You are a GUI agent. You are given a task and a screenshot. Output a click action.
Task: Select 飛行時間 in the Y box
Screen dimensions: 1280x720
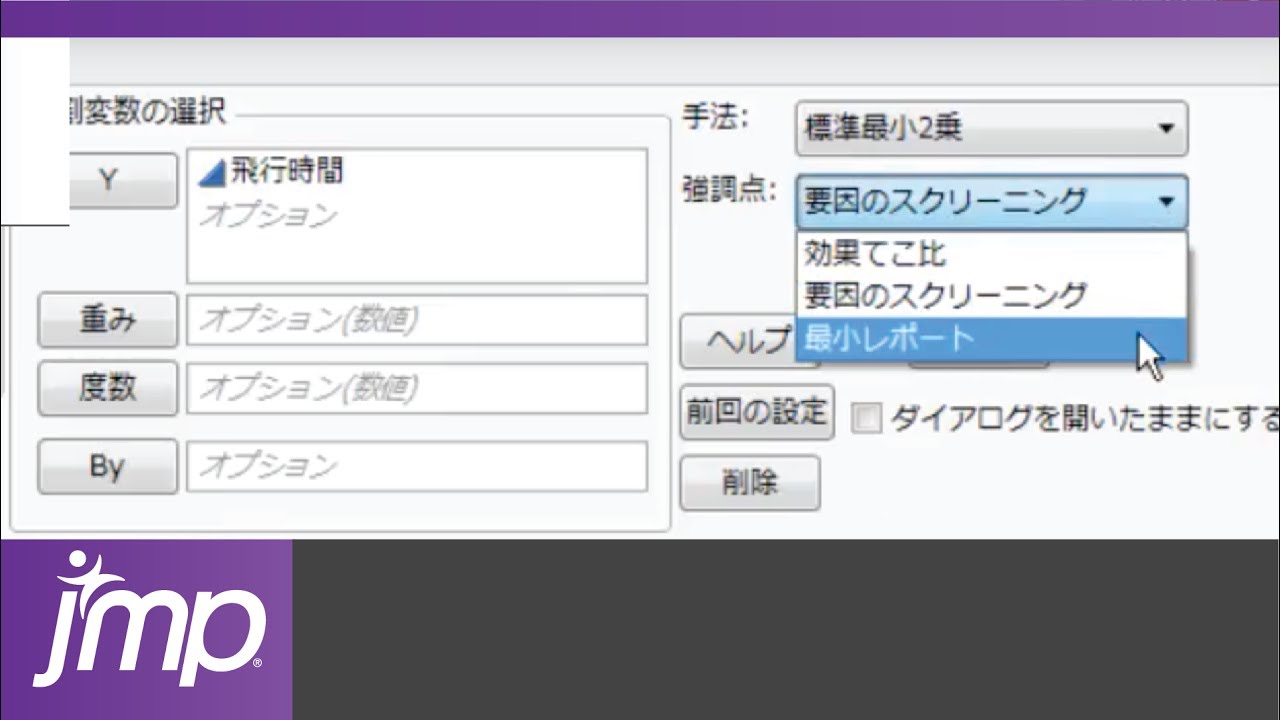287,172
